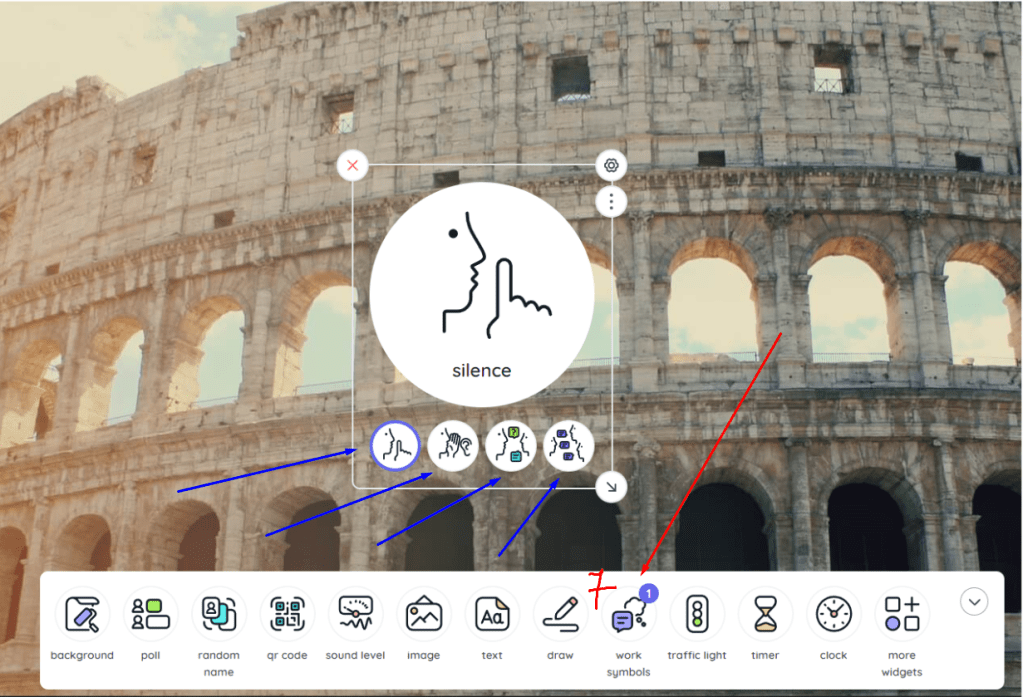Switch to the whisper work symbol
Viewport: 1023px width, 697px height.
tap(453, 446)
